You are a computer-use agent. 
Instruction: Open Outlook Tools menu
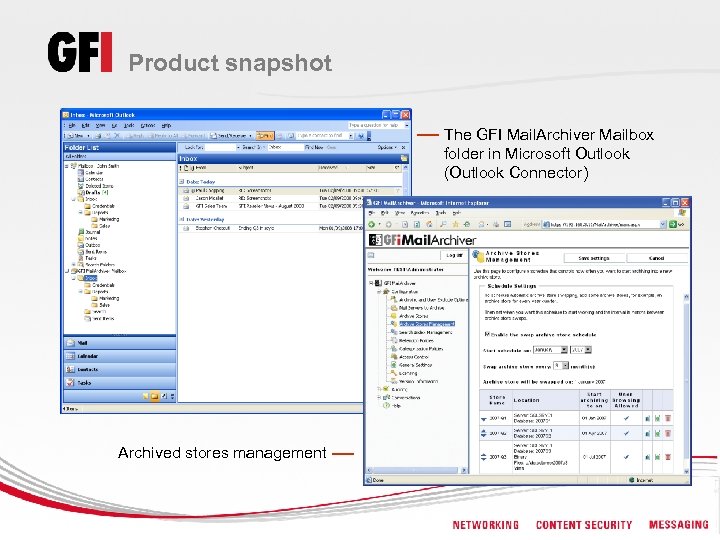tap(129, 125)
